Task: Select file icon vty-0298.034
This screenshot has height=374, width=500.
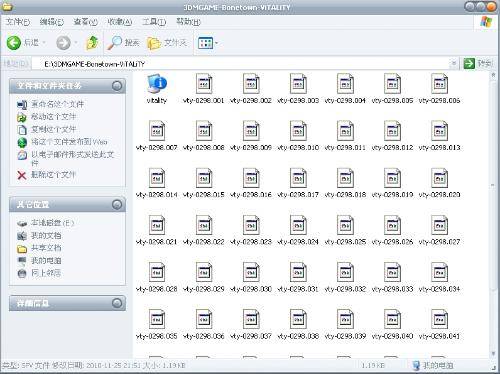Action: click(x=439, y=272)
